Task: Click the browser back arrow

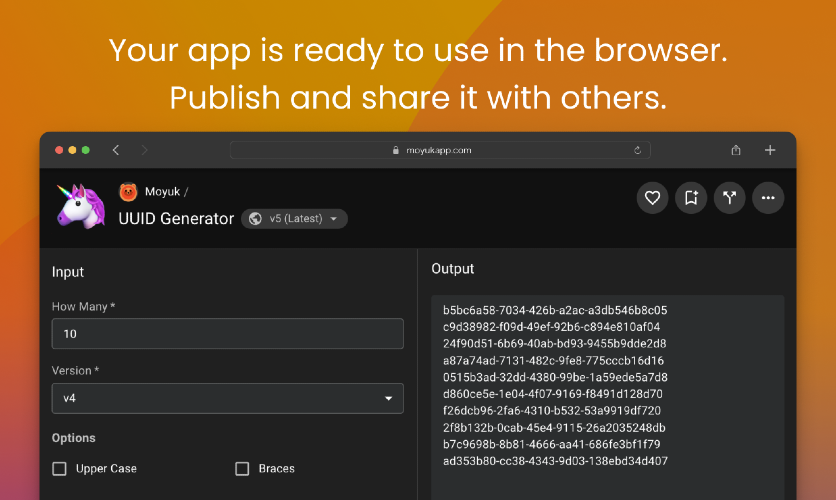Action: [116, 150]
